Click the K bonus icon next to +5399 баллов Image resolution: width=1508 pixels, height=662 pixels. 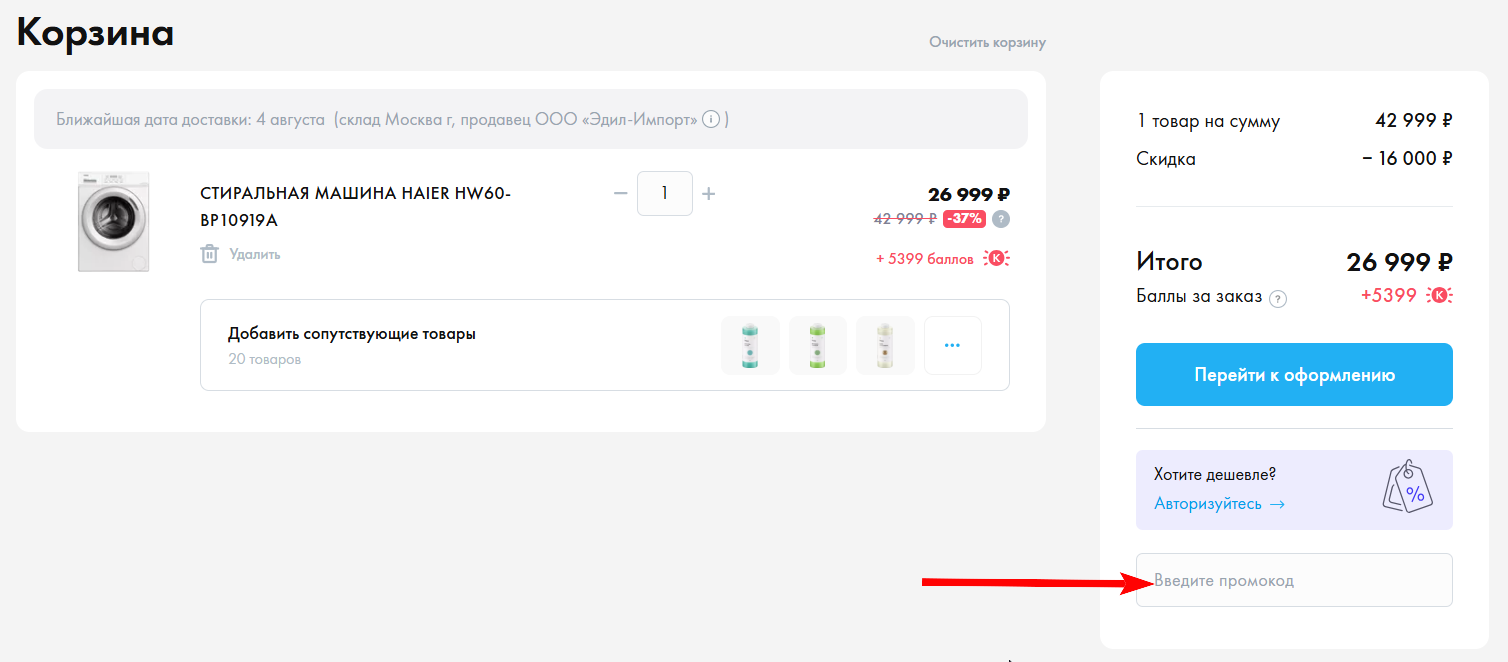[x=996, y=258]
